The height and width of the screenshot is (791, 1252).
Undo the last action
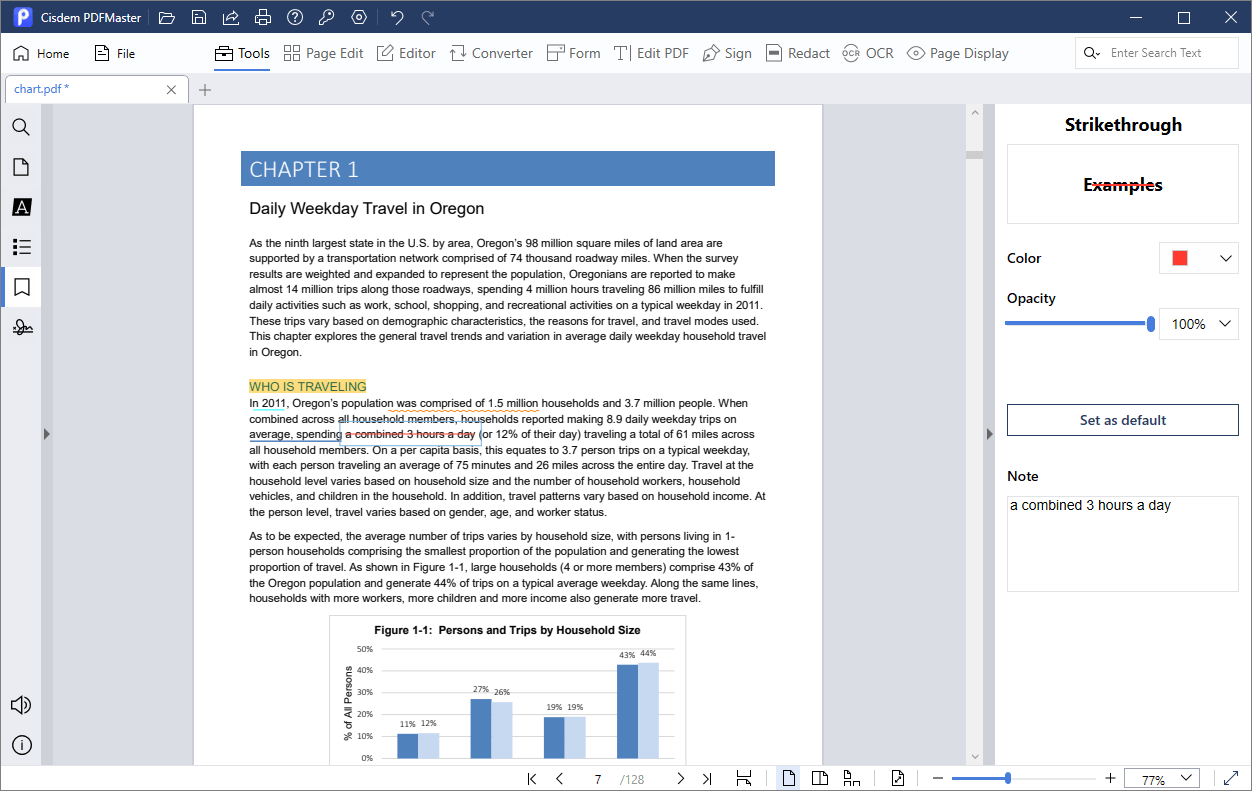click(x=397, y=18)
